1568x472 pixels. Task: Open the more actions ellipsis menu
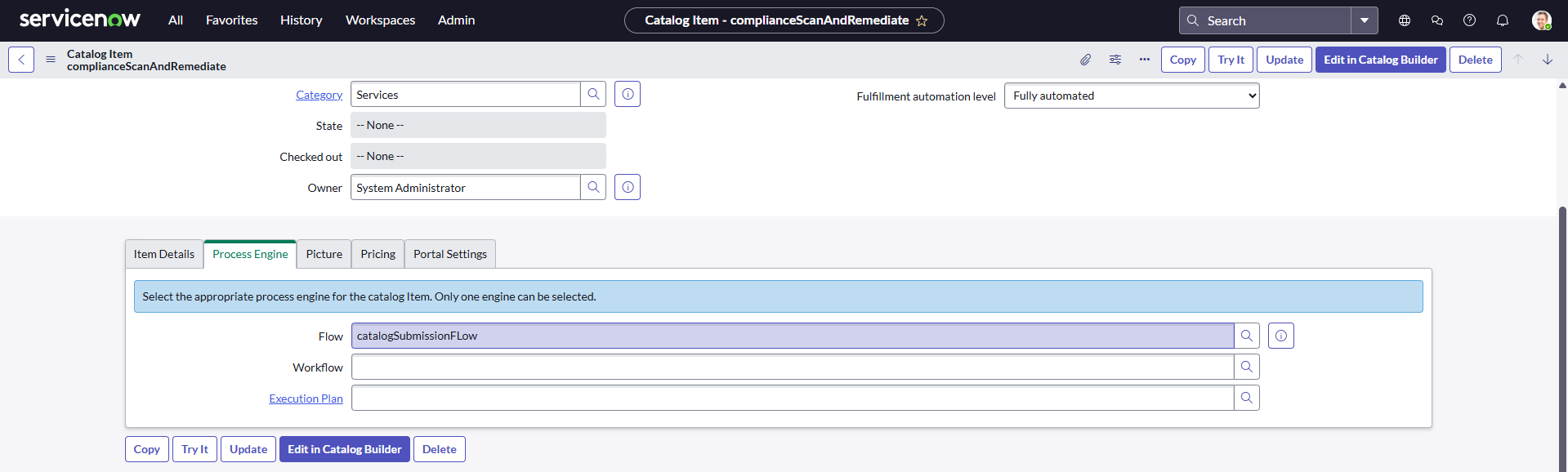point(1144,60)
